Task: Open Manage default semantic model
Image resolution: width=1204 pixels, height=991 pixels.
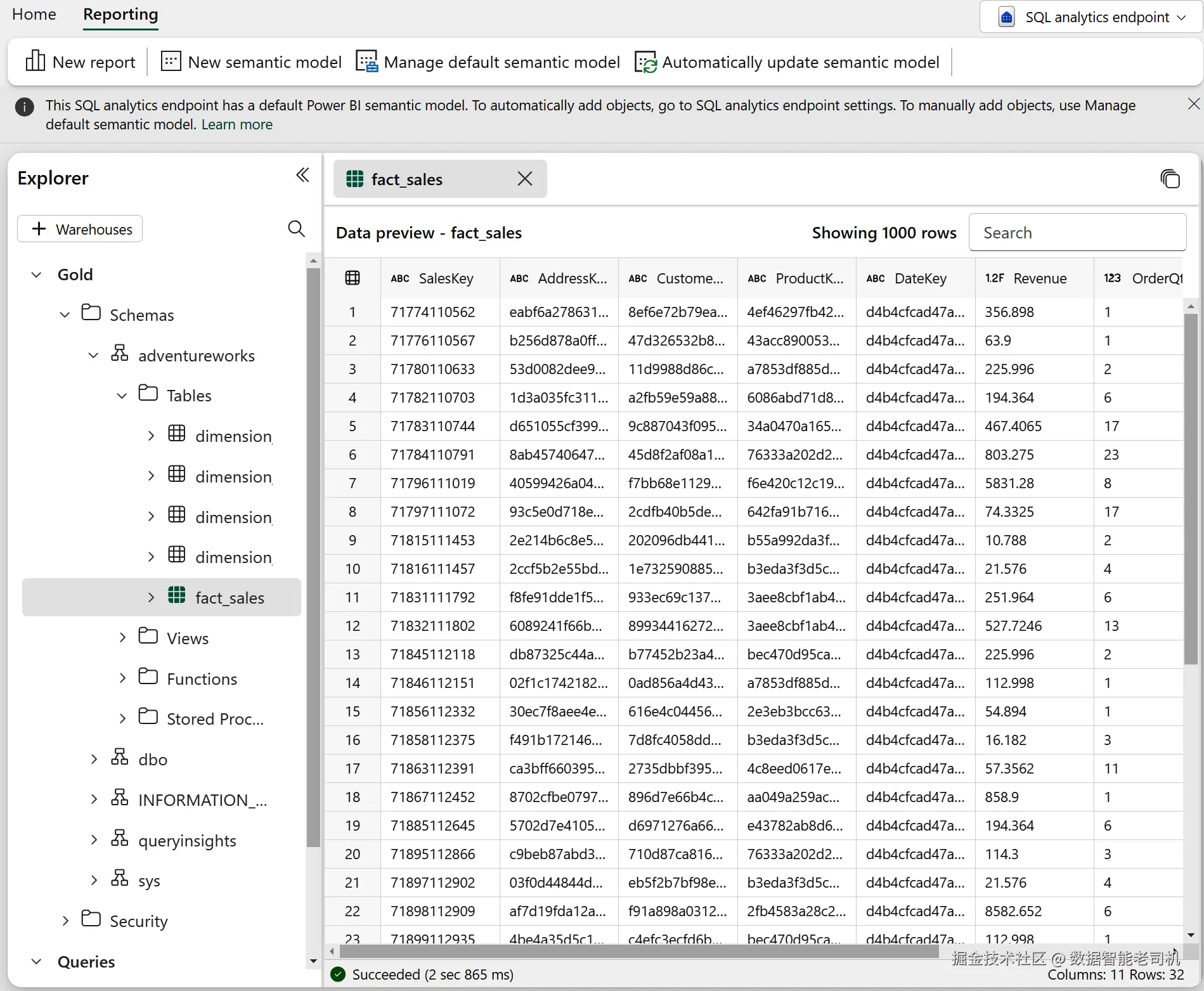Action: coord(488,62)
